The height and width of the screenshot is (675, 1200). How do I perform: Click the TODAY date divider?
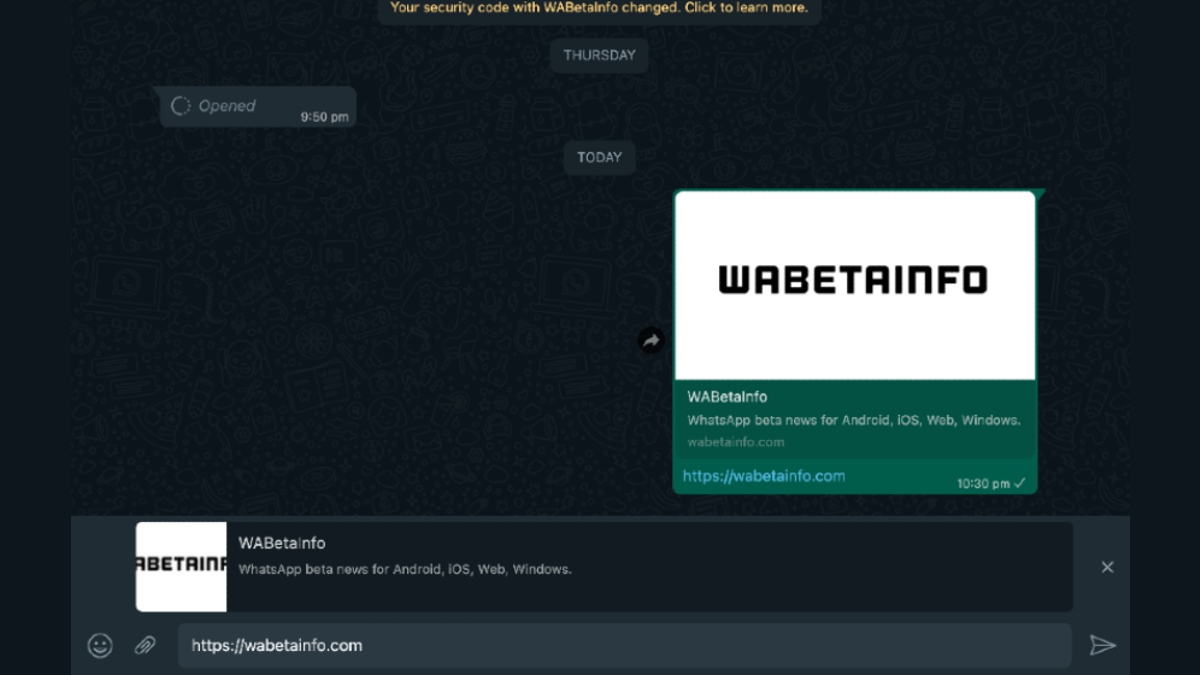599,157
